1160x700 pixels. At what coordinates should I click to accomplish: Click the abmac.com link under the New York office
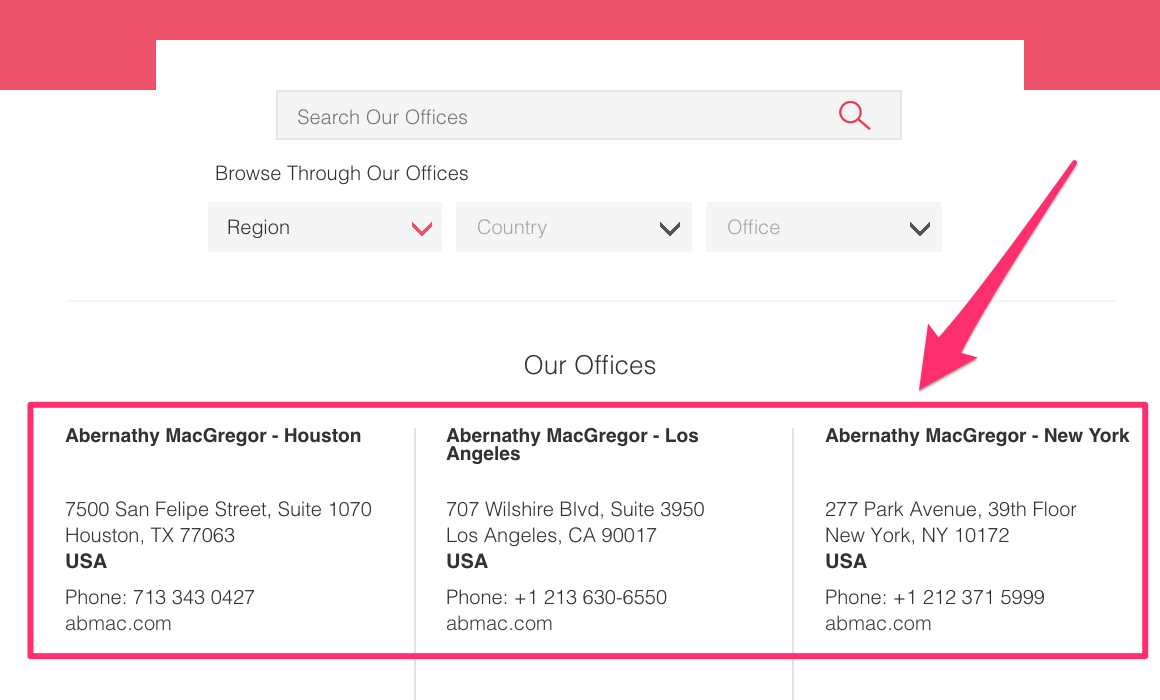click(x=878, y=624)
